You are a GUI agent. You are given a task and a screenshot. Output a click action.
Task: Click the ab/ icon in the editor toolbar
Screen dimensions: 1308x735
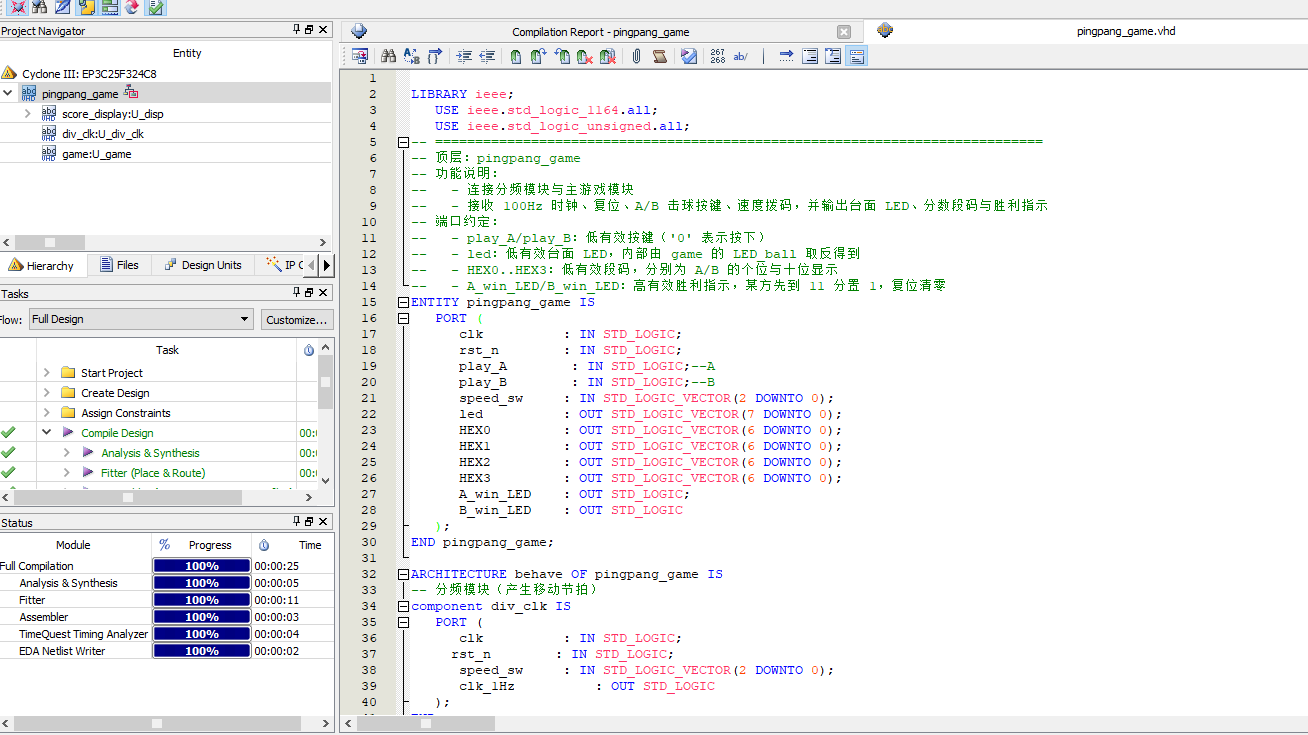coord(741,56)
